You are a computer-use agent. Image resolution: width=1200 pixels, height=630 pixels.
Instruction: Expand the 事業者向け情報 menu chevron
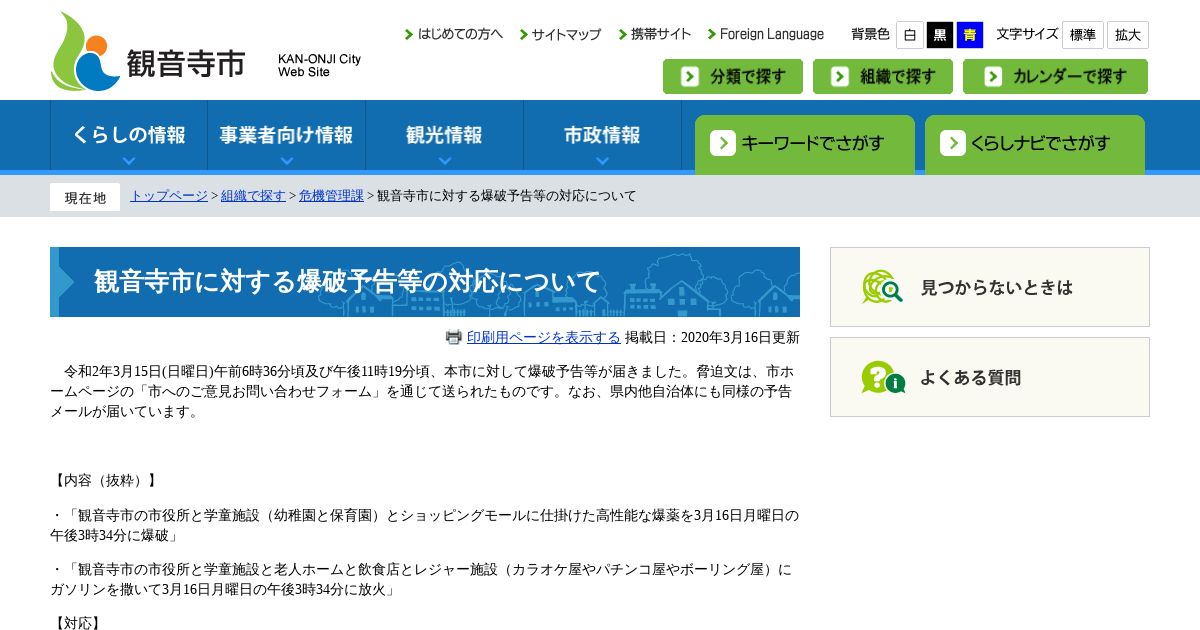pos(287,160)
